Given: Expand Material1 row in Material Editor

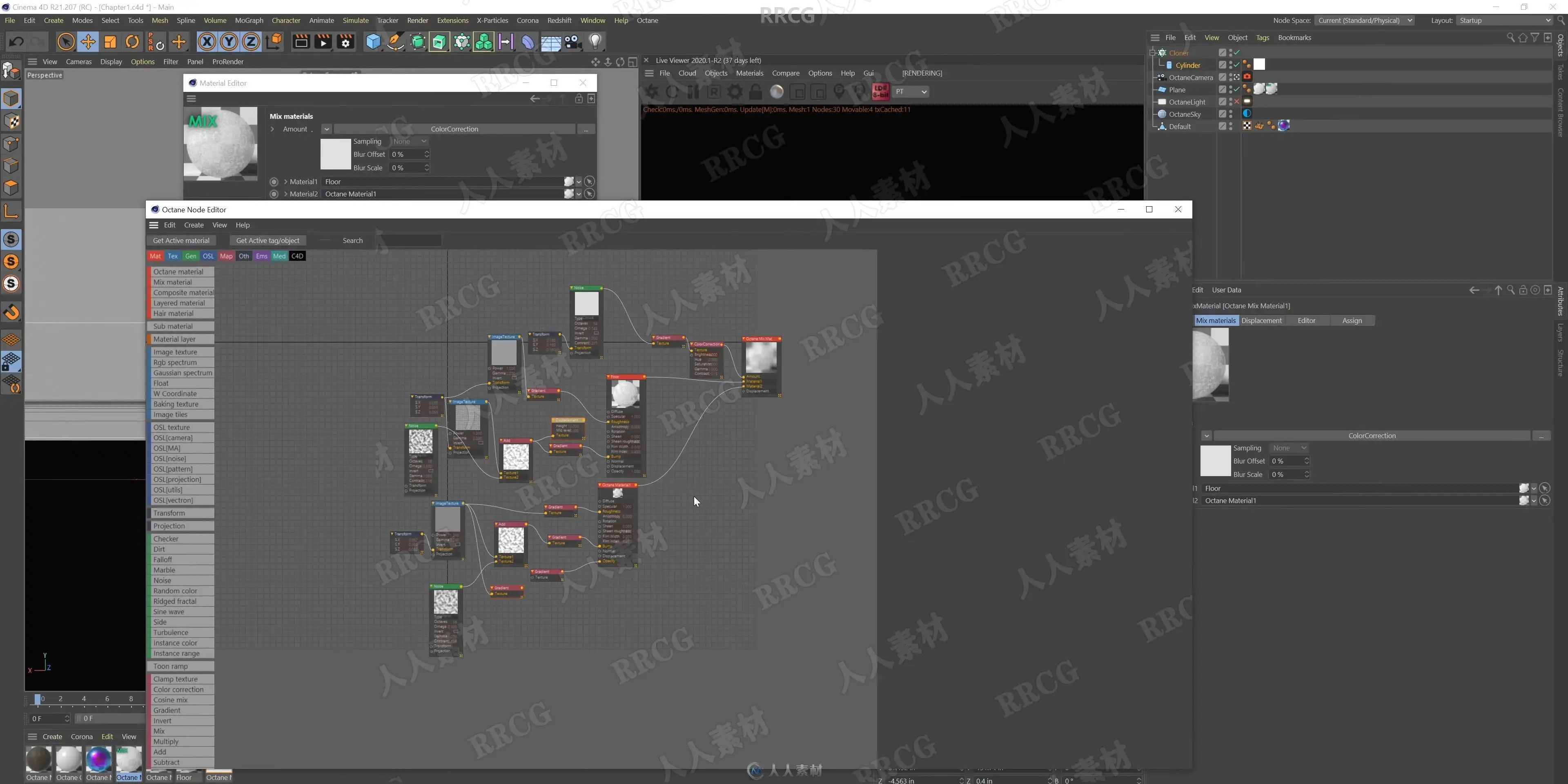Looking at the screenshot, I should coord(285,181).
